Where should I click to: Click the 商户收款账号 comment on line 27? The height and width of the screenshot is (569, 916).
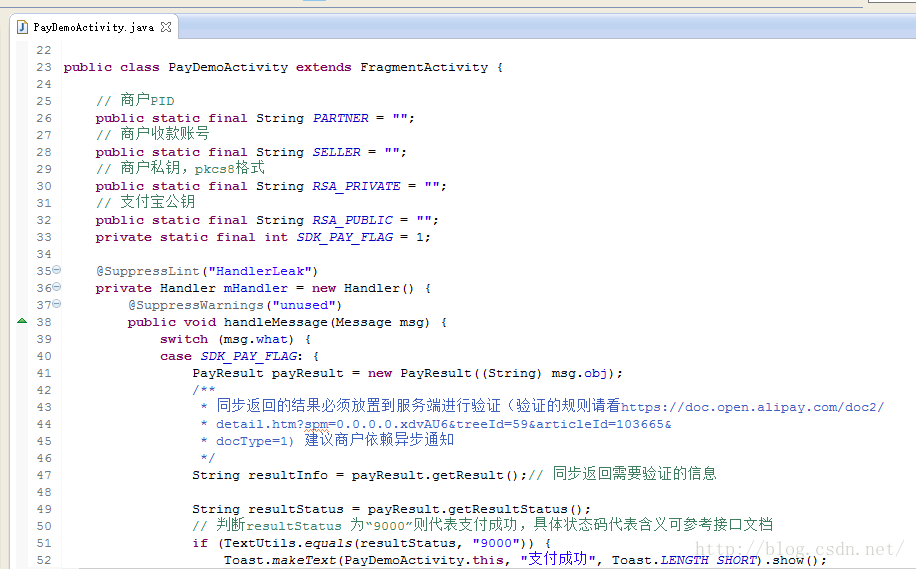[153, 134]
